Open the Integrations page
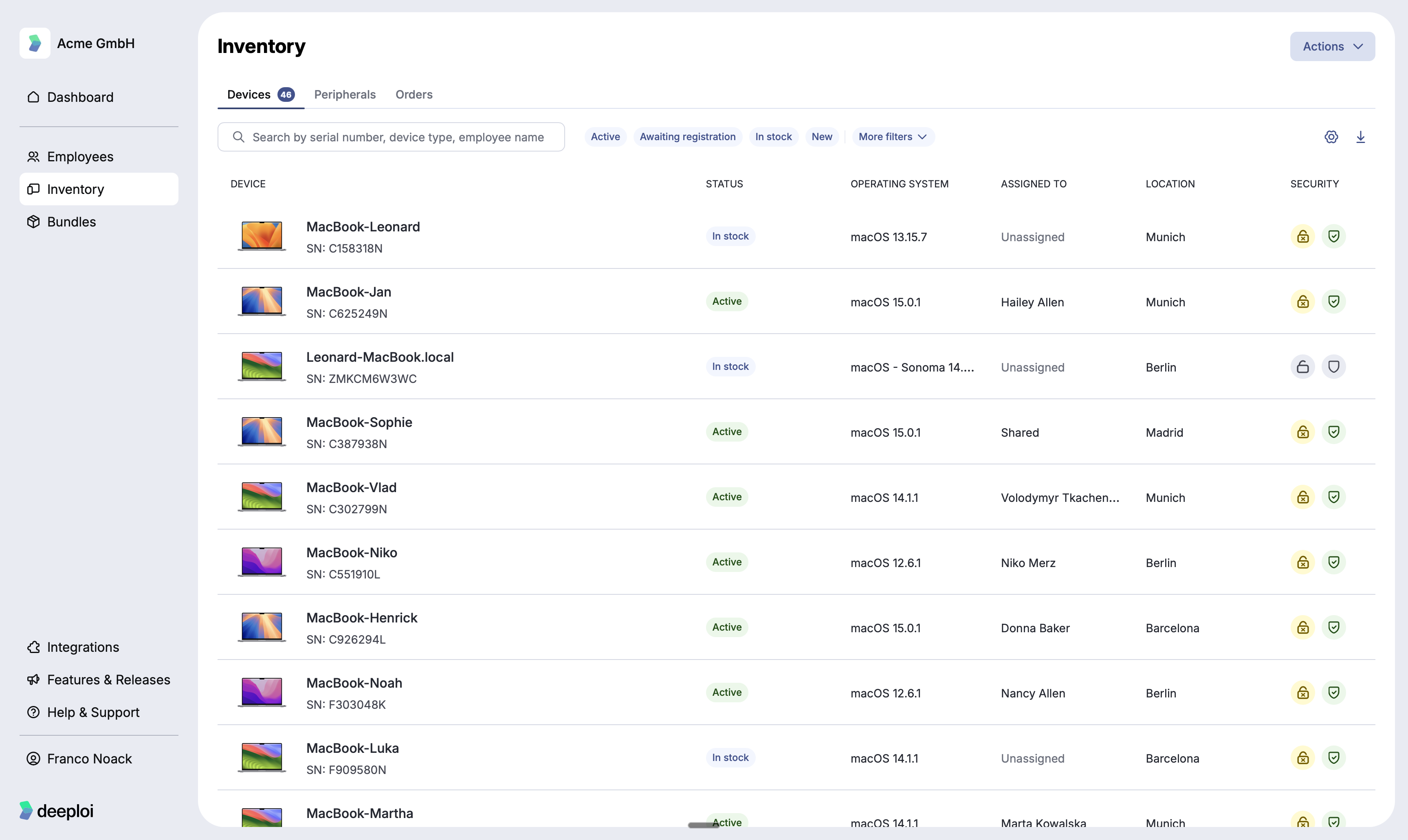 83,647
